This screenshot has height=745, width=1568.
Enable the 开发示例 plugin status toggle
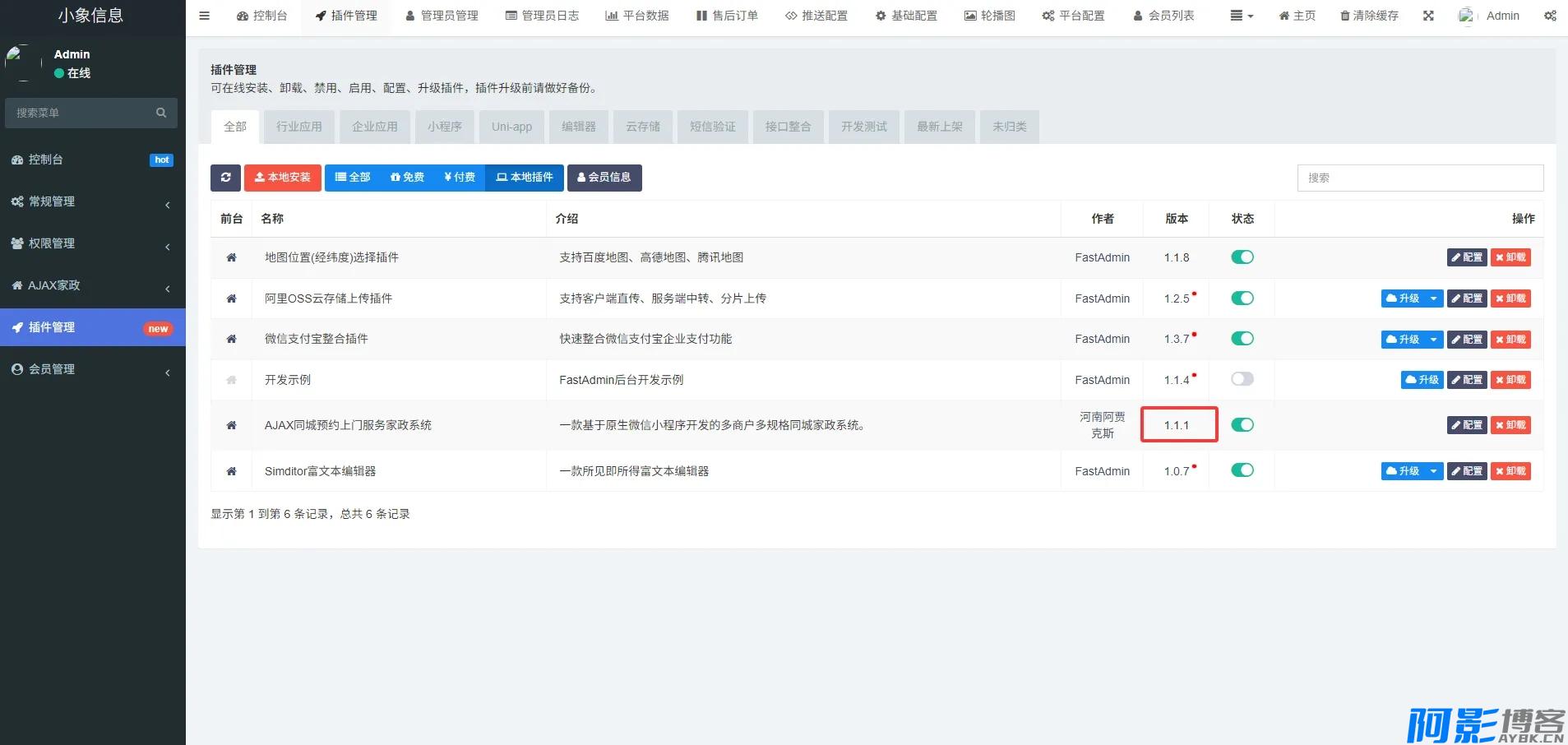tap(1242, 379)
